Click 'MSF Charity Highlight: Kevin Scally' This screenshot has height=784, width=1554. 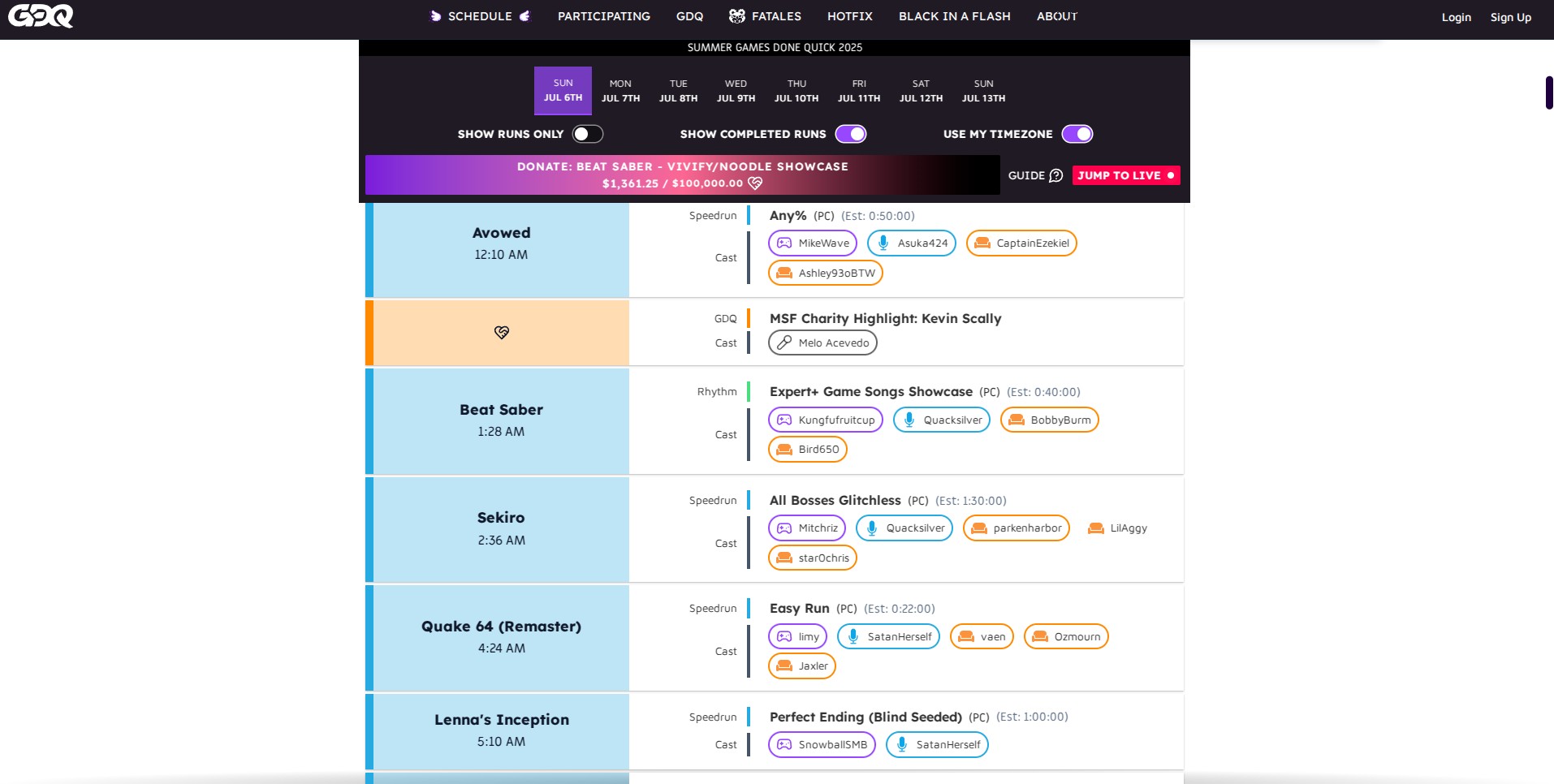pyautogui.click(x=886, y=319)
